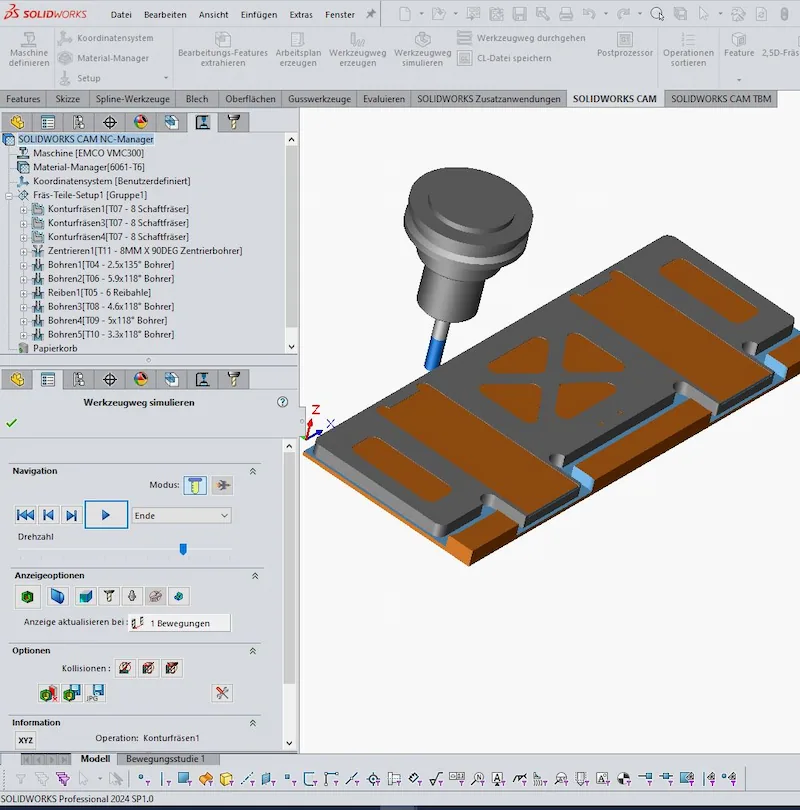
Task: Open the Extras menu
Action: point(301,14)
